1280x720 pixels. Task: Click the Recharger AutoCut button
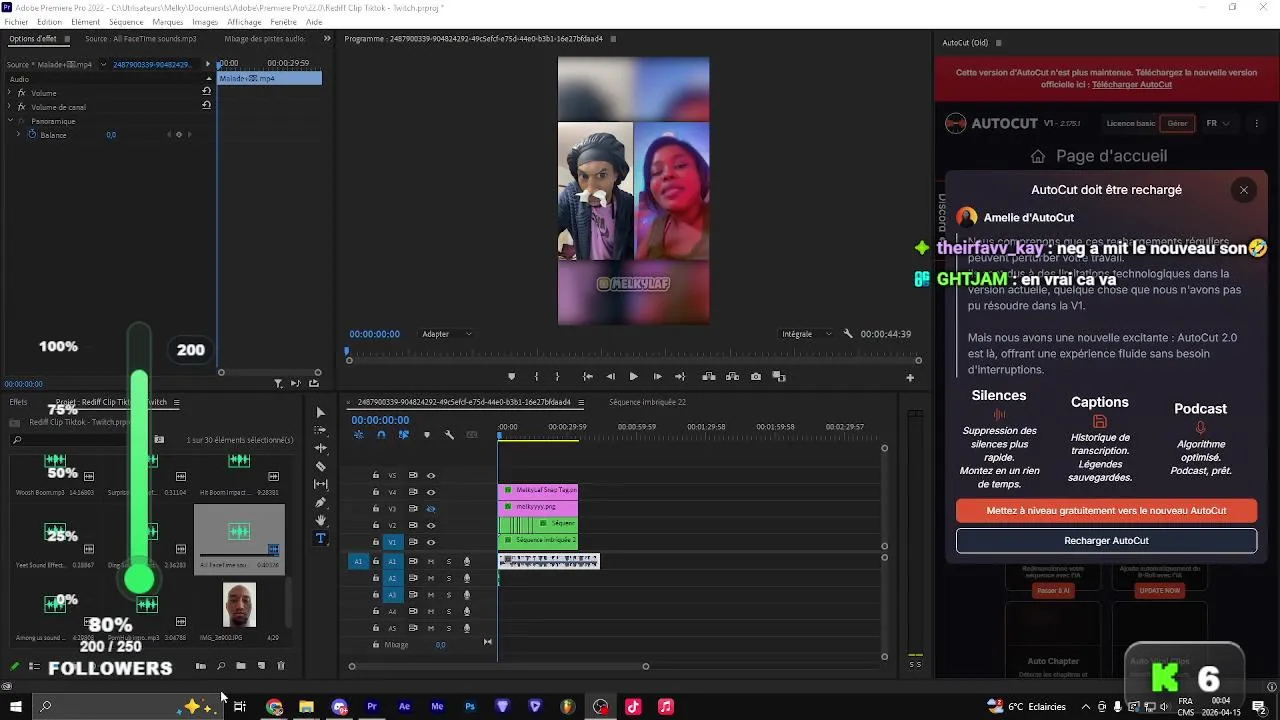1106,541
